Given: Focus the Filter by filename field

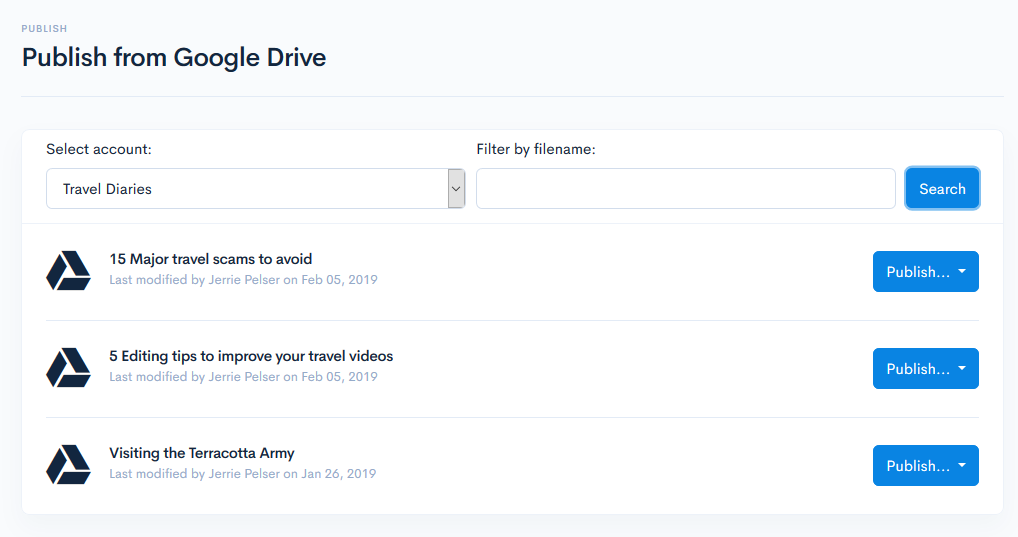Looking at the screenshot, I should [x=686, y=189].
